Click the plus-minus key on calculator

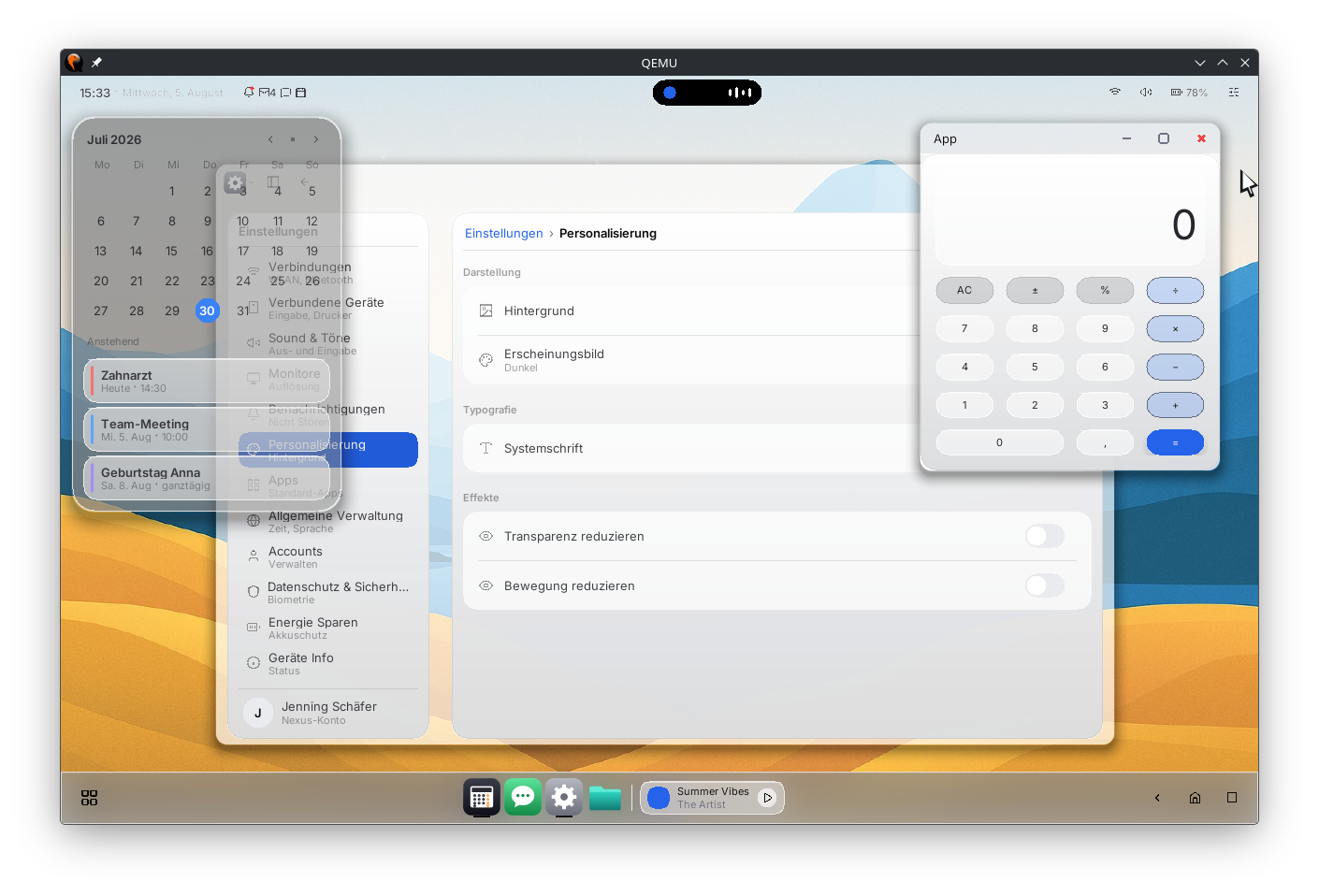click(x=1035, y=291)
